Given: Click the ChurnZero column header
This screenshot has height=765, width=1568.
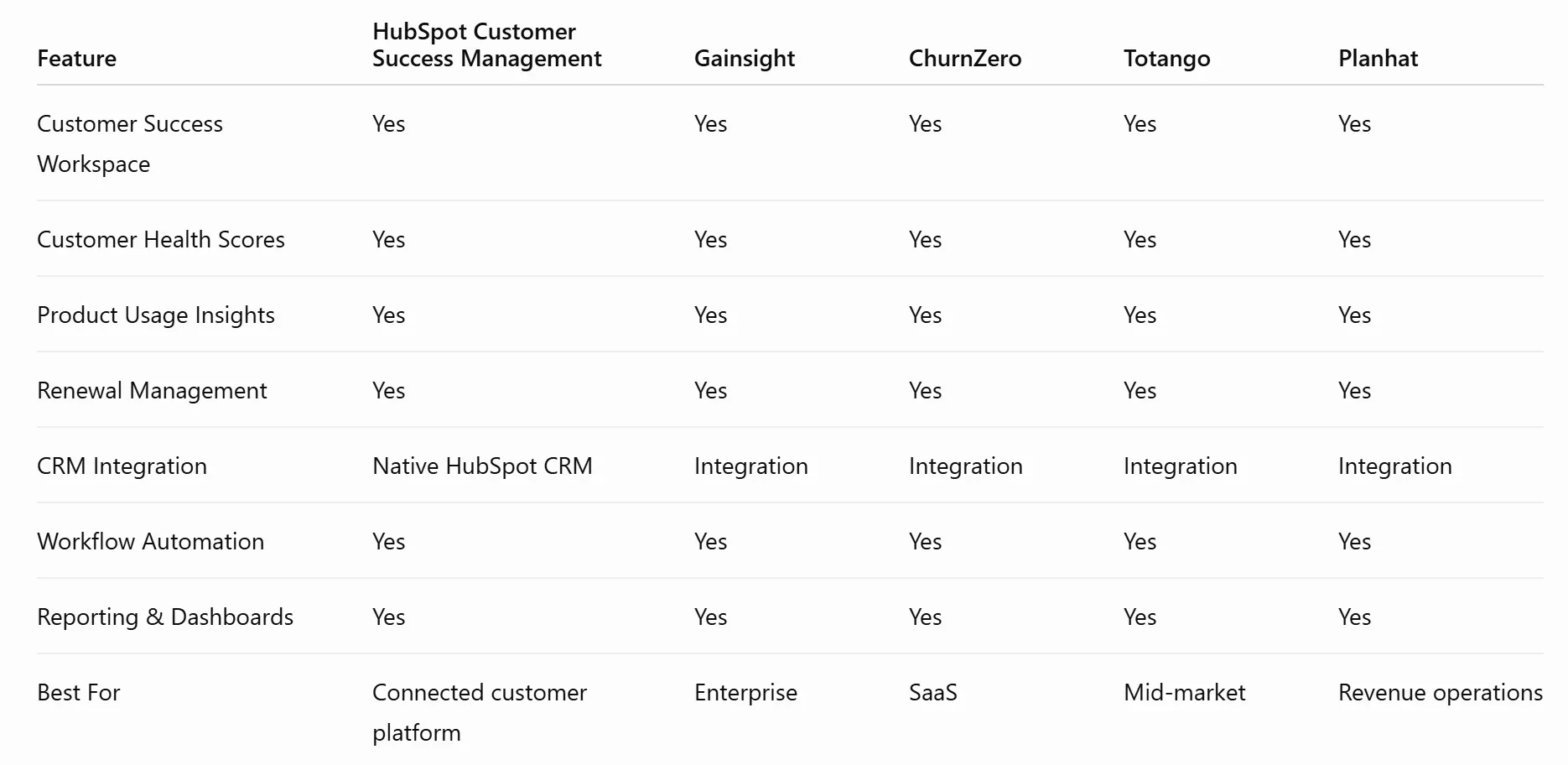Looking at the screenshot, I should click(964, 59).
